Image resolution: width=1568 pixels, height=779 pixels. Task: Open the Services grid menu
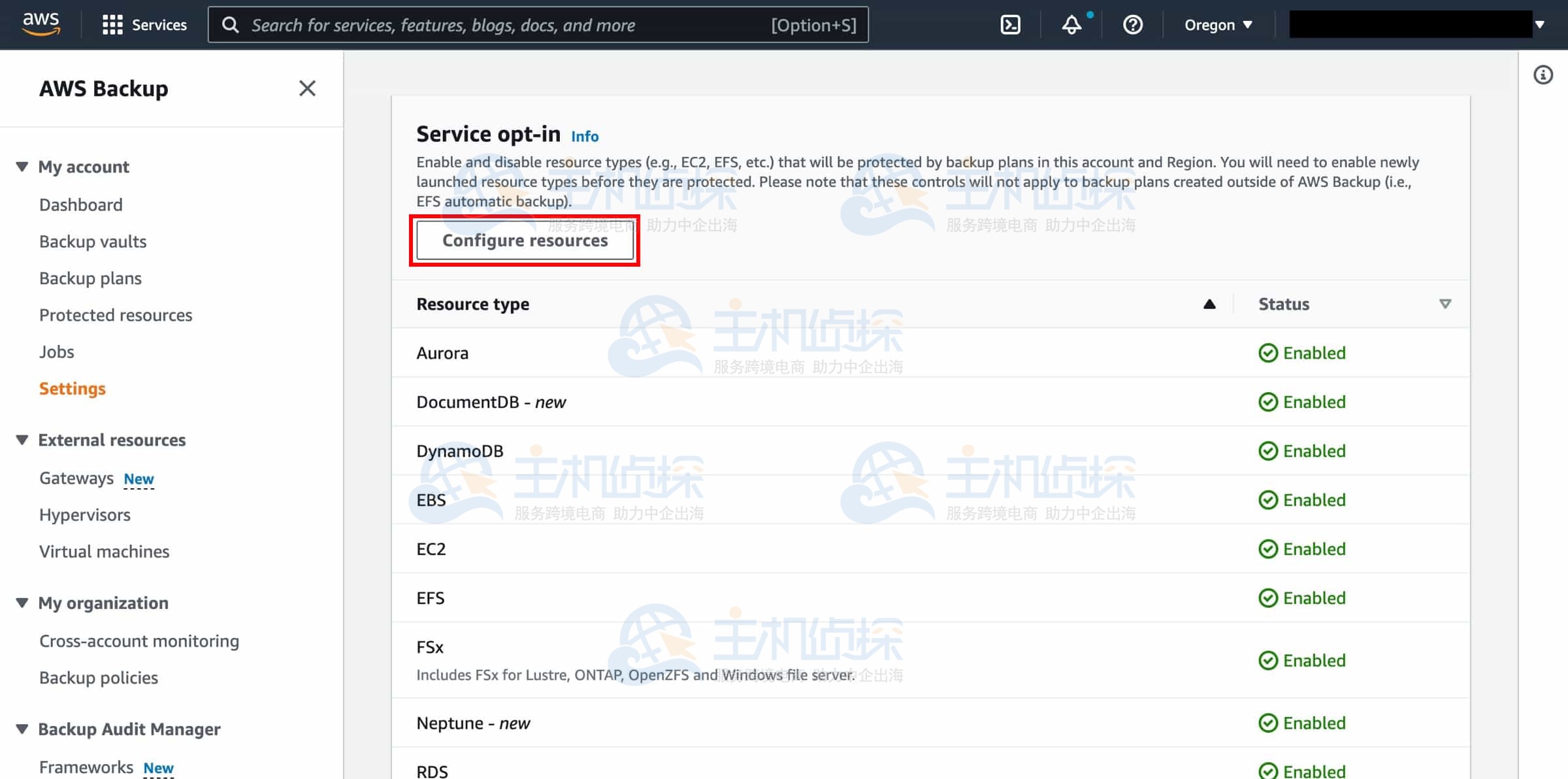[112, 25]
